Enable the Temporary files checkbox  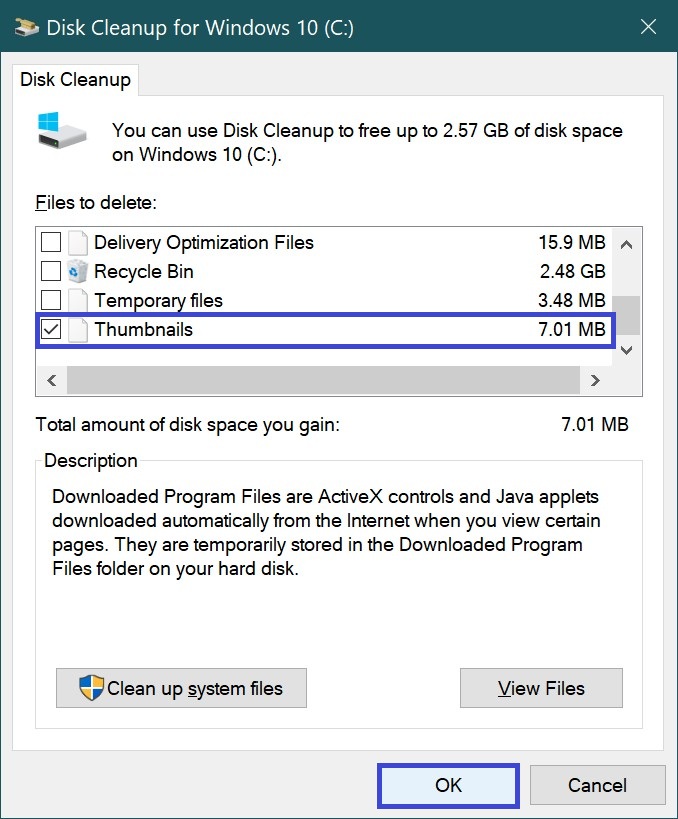51,300
